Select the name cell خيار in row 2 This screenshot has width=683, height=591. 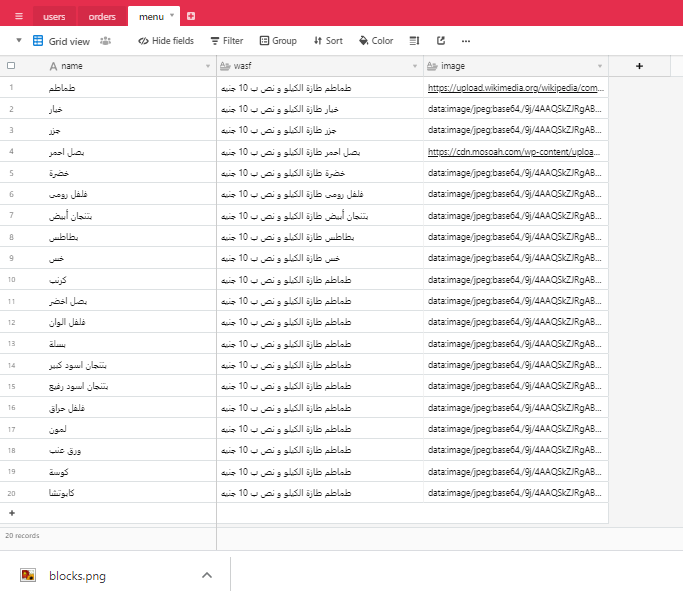tap(129, 109)
